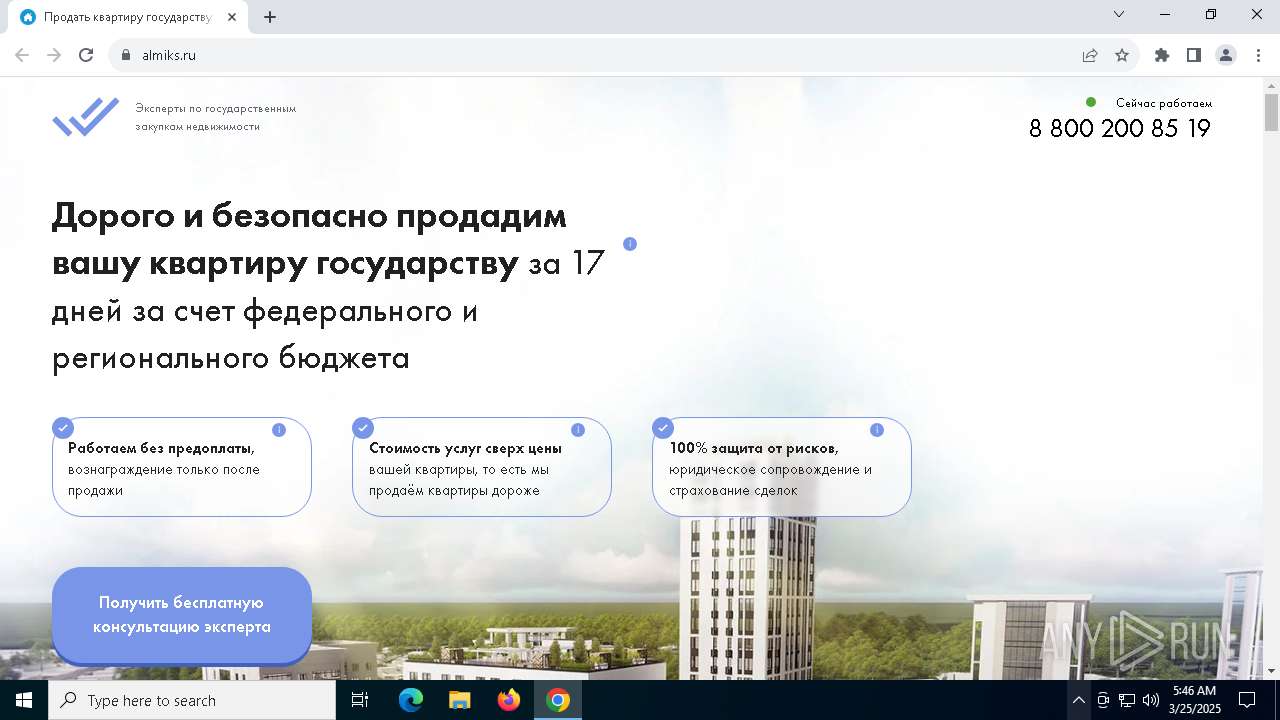This screenshot has height=720, width=1280.
Task: Open Task View on the taskbar
Action: pyautogui.click(x=360, y=700)
